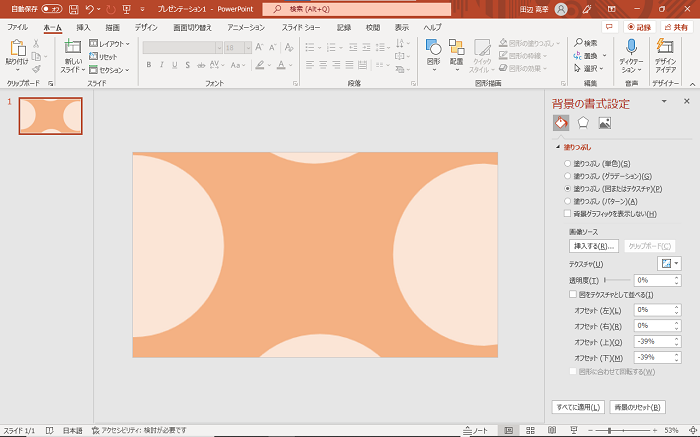
Task: Open the Shapes (図形) gallery icon
Action: (x=433, y=48)
